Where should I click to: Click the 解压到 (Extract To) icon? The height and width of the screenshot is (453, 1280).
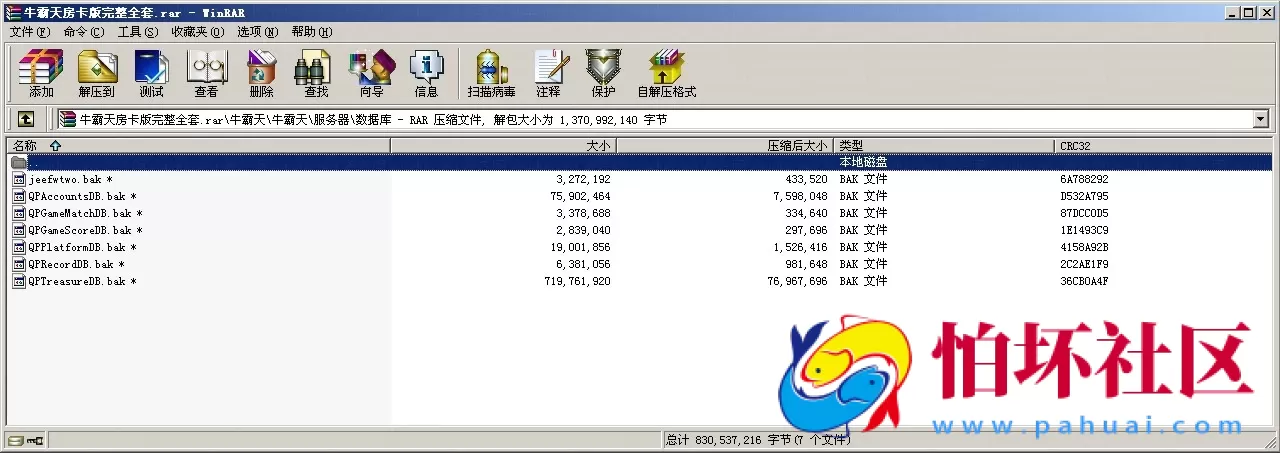[97, 73]
